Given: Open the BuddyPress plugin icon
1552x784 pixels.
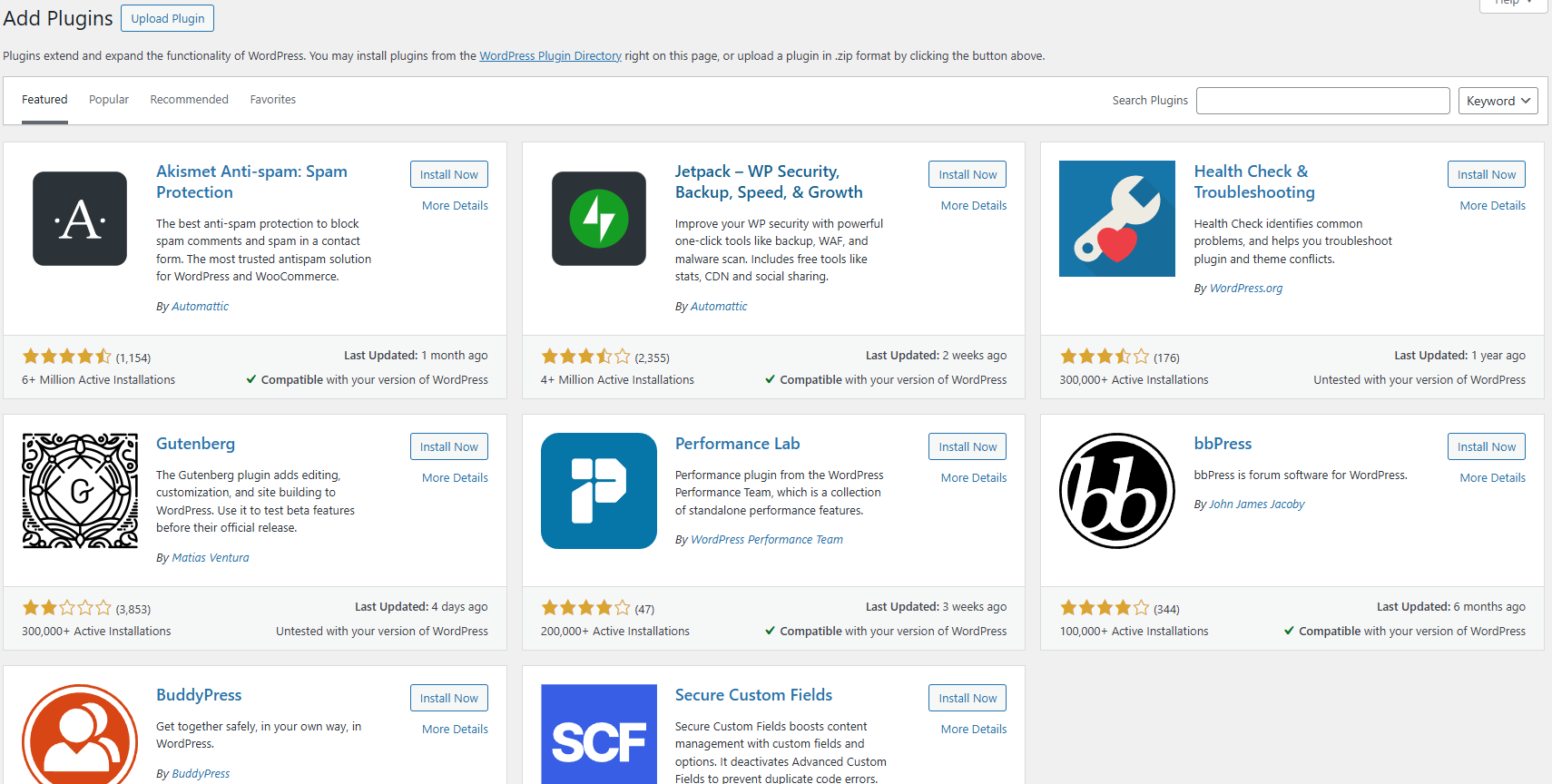Looking at the screenshot, I should point(80,735).
